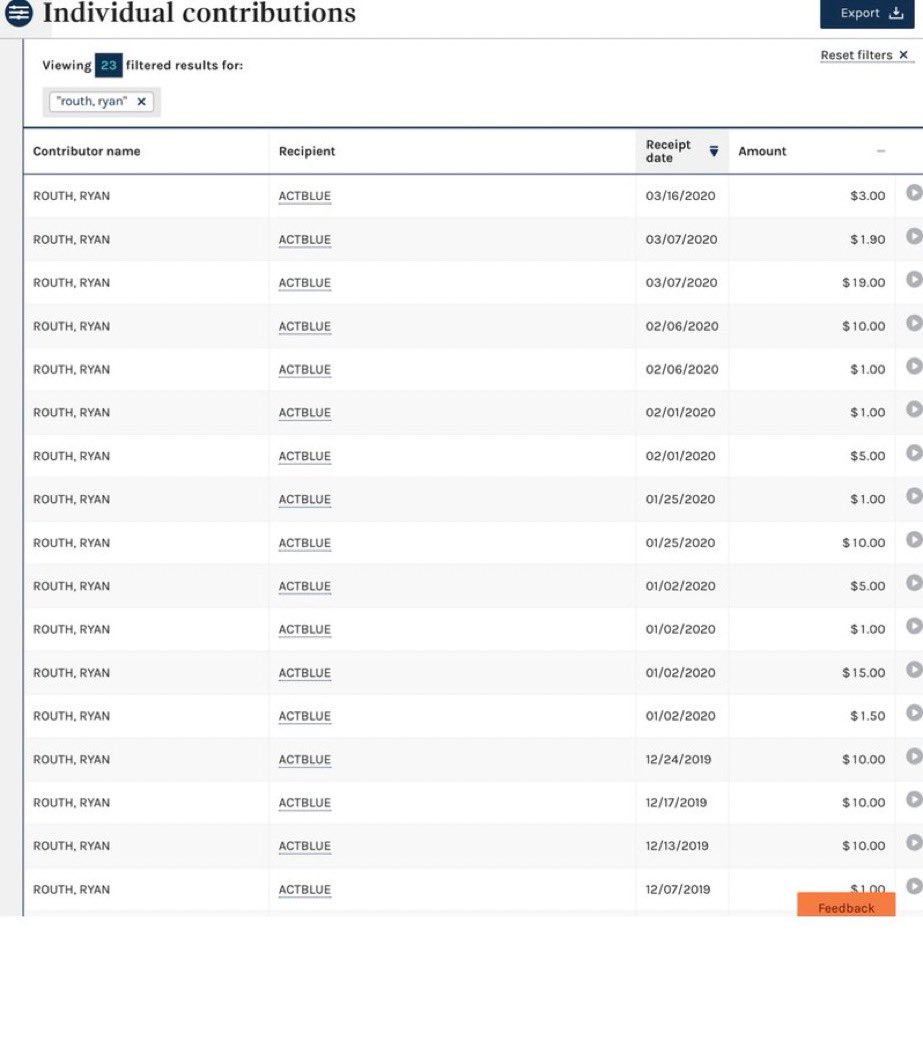Expand details for the $1.90 contribution row

click(x=914, y=236)
